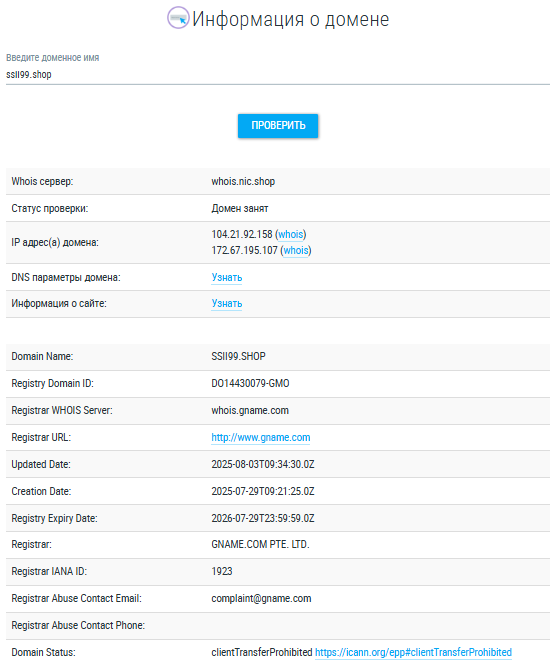This screenshot has width=559, height=665.
Task: Open the icann.org clientTransferProhibited link
Action: [x=414, y=652]
